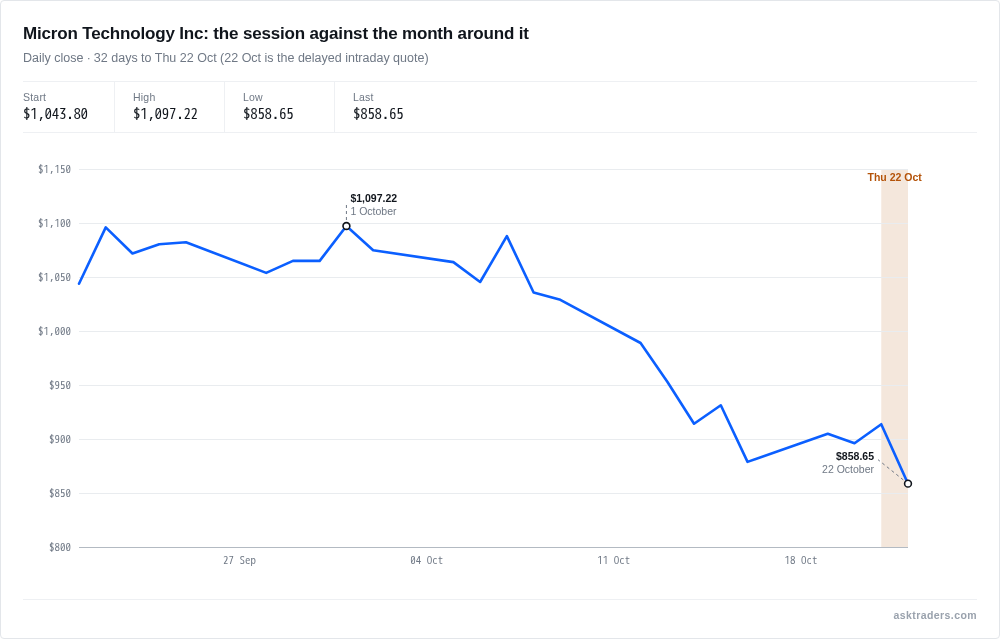The height and width of the screenshot is (639, 1000).
Task: Click the 11 Oct x-axis tick label
Action: click(x=613, y=560)
